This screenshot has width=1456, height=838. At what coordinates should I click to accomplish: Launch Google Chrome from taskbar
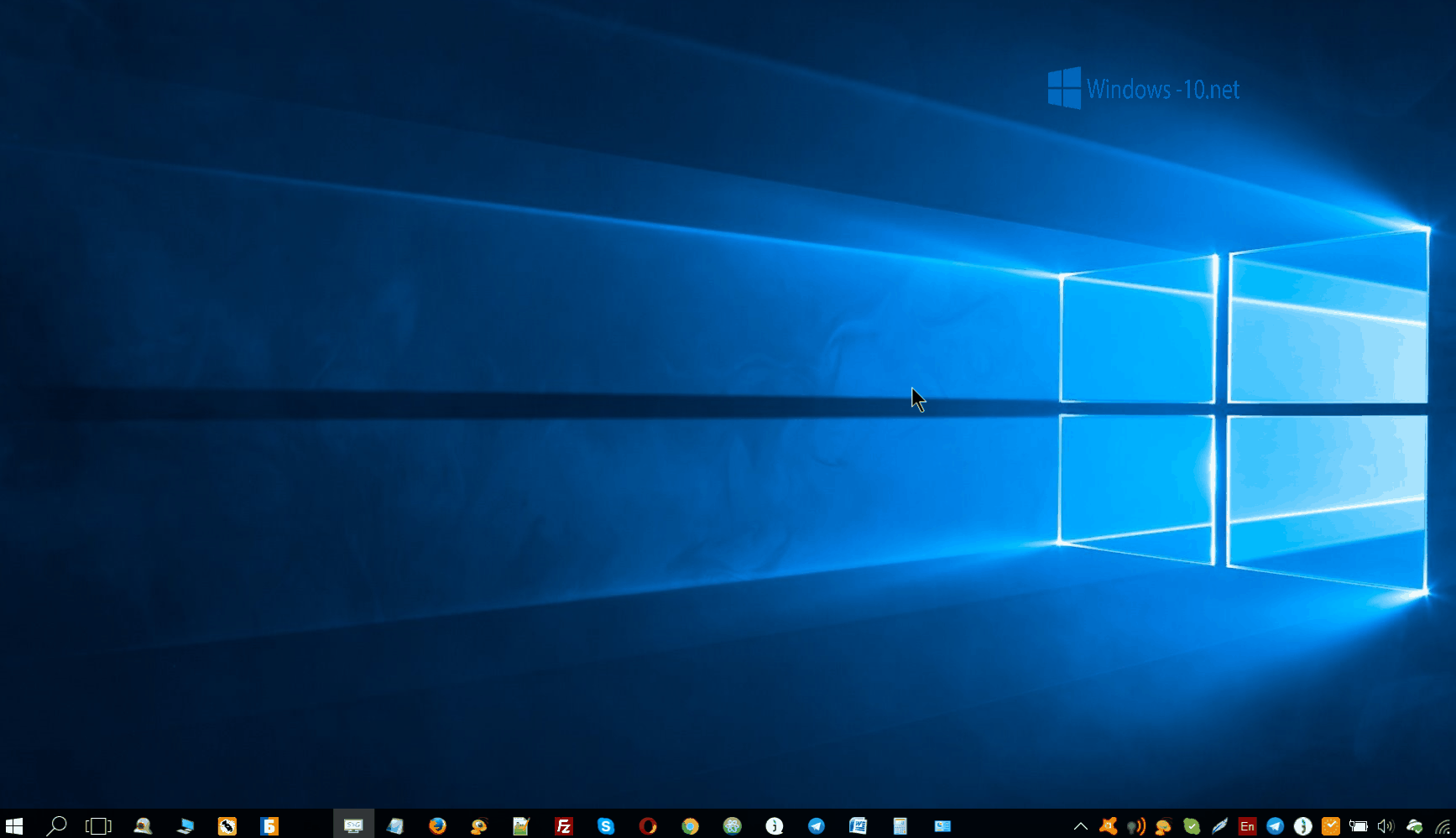point(690,826)
